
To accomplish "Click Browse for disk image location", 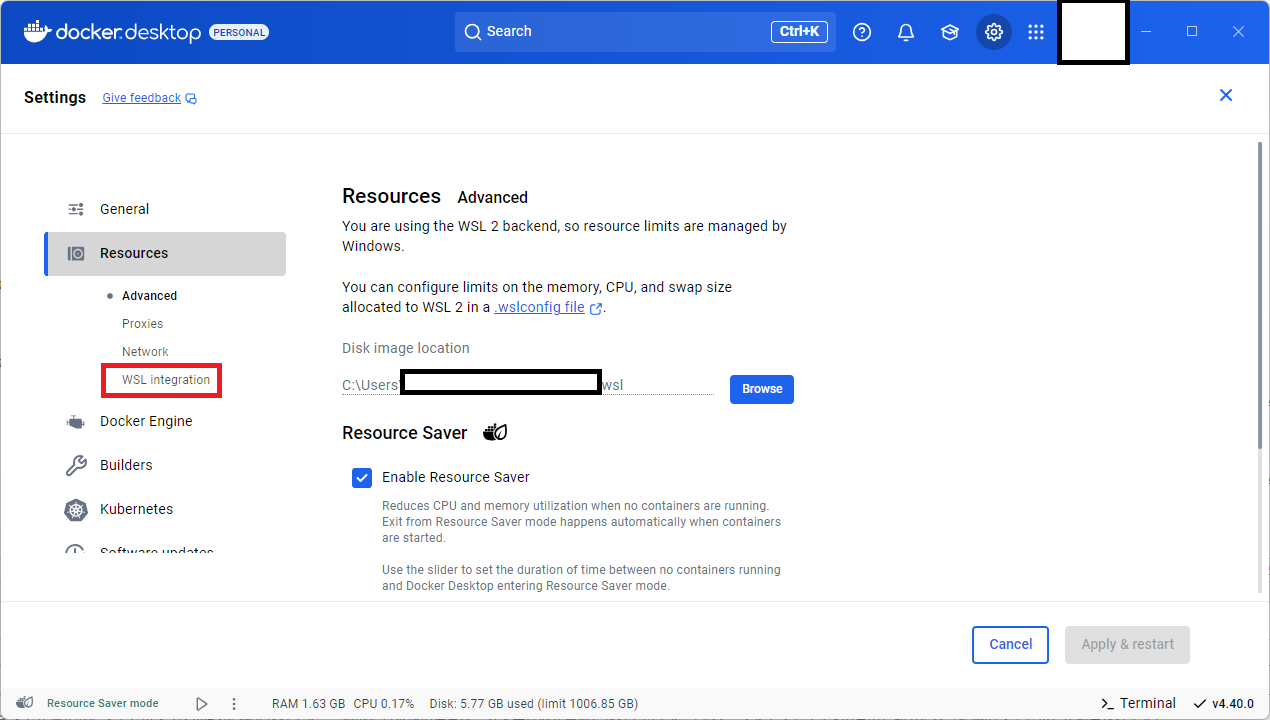I will (761, 389).
